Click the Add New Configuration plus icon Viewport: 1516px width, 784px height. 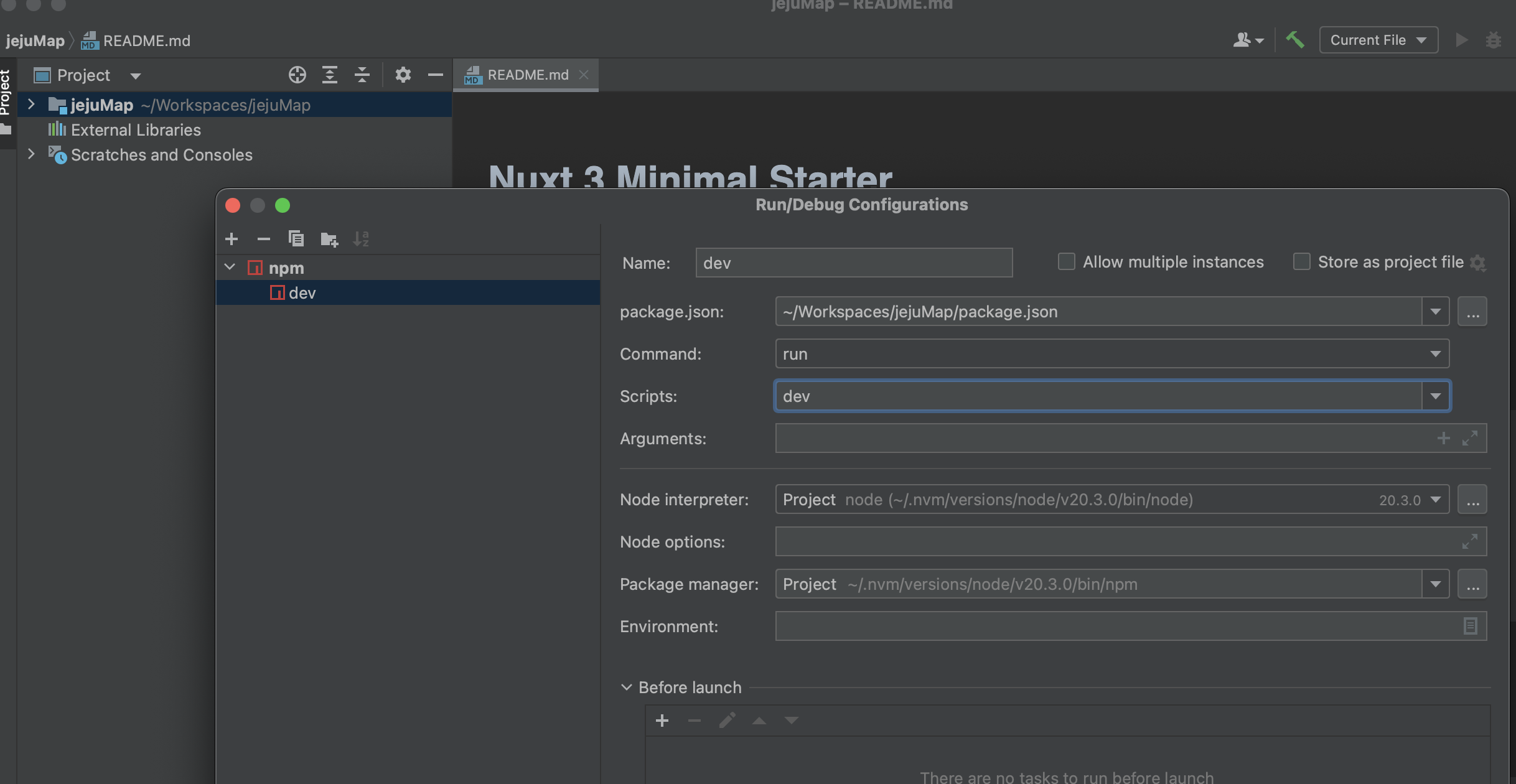tap(232, 239)
